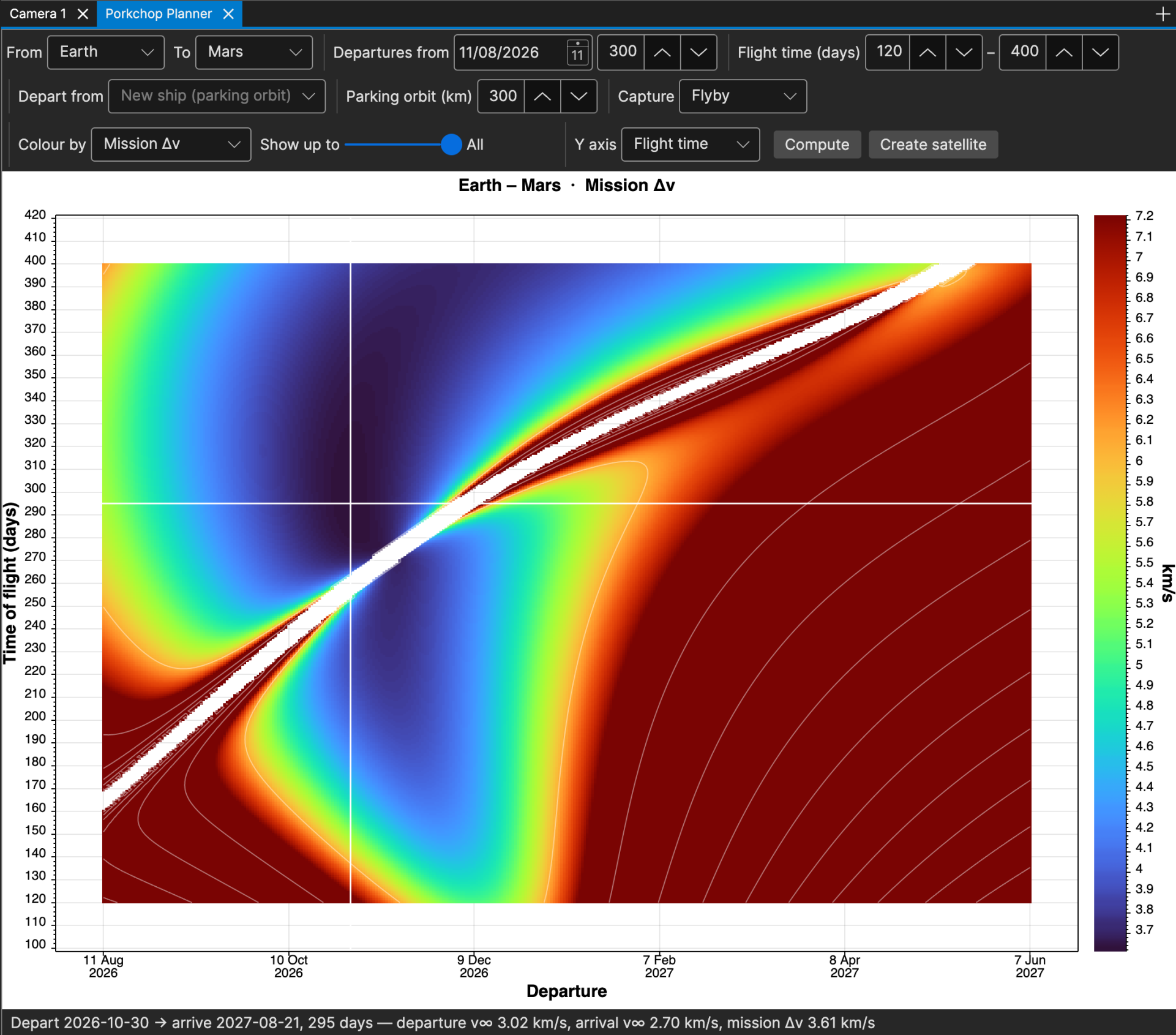Image resolution: width=1176 pixels, height=1035 pixels.
Task: Click the Create satellite button
Action: click(x=933, y=145)
